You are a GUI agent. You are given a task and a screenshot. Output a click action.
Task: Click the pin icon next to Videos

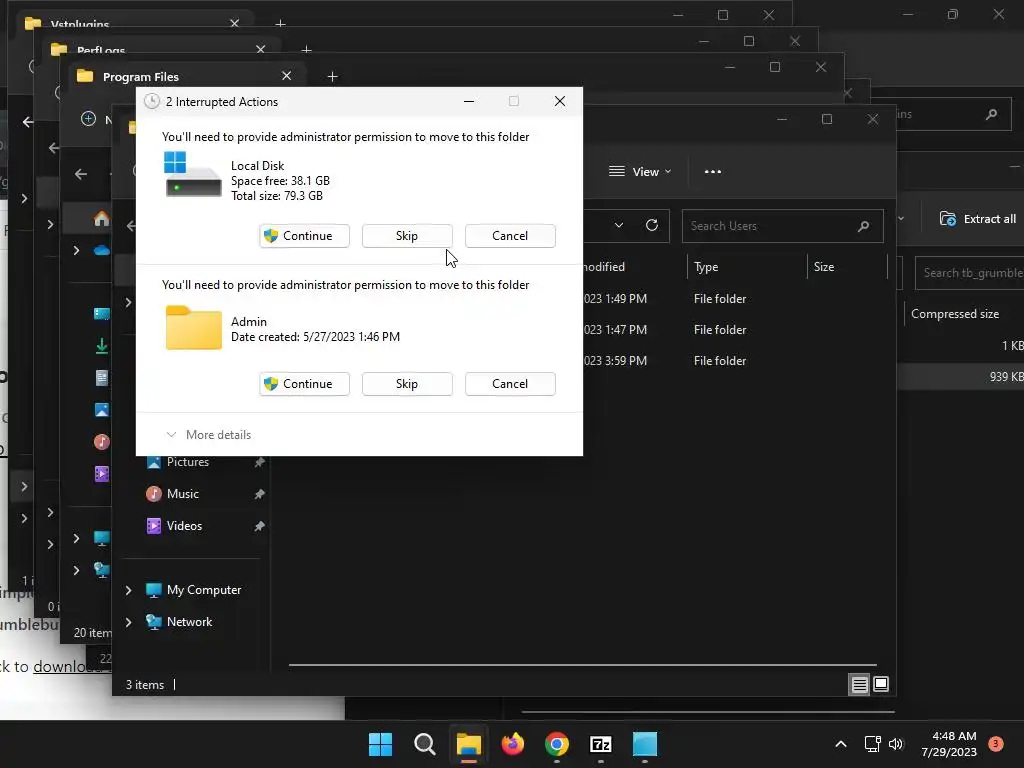click(x=259, y=526)
